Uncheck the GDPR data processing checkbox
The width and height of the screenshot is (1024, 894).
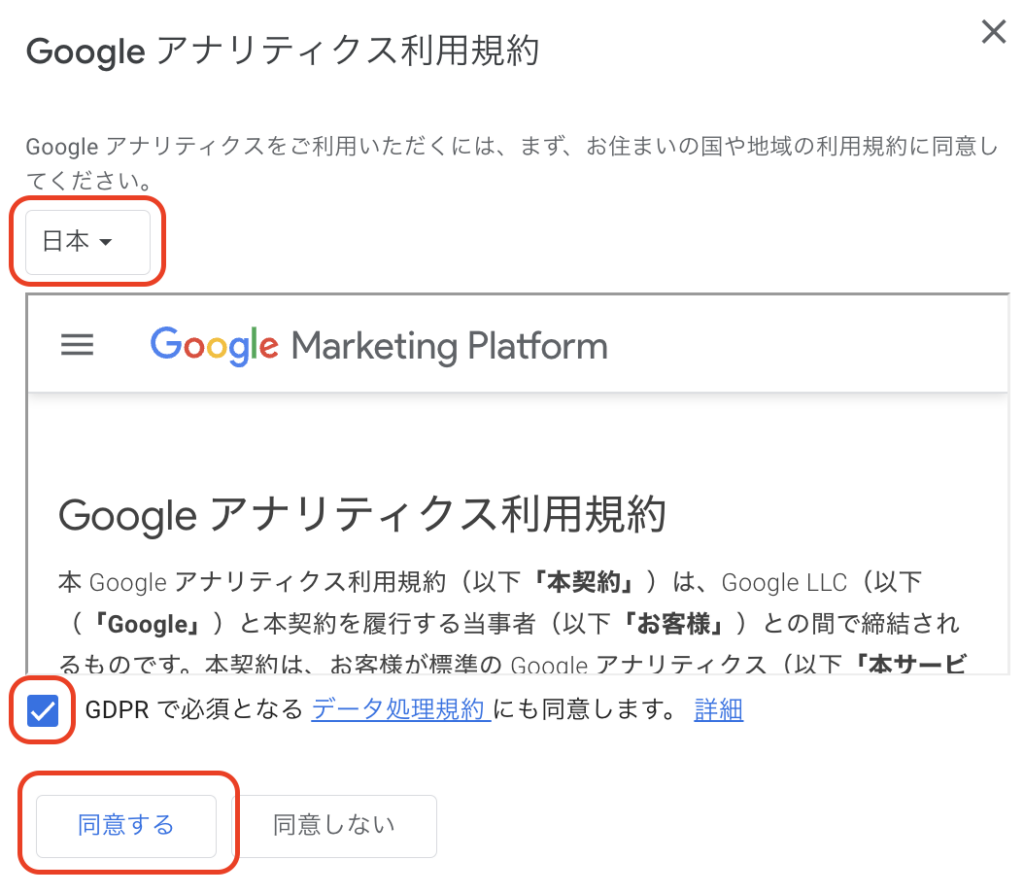[43, 710]
